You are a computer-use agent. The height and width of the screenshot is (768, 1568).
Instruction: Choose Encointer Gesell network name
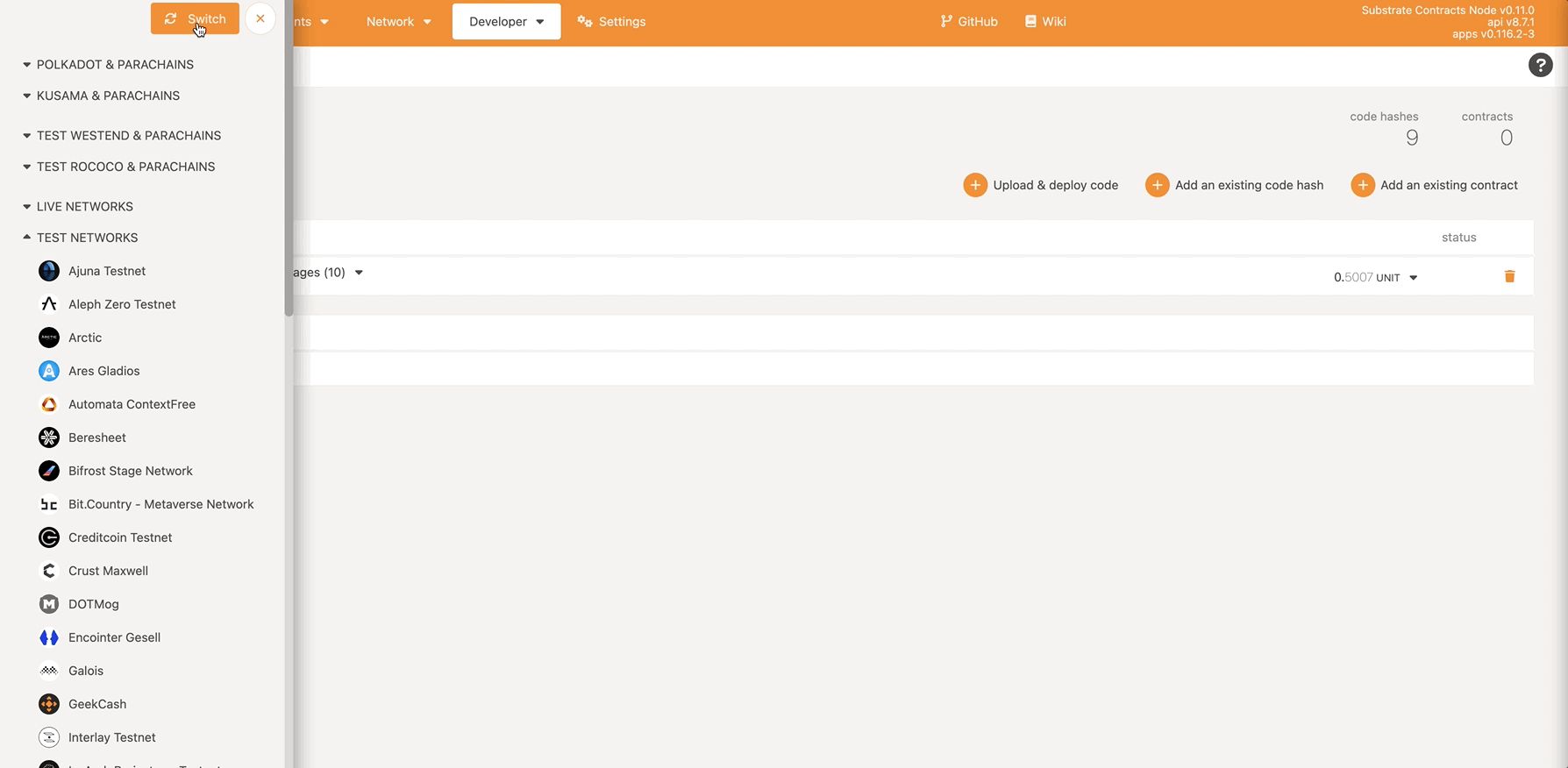coord(114,637)
